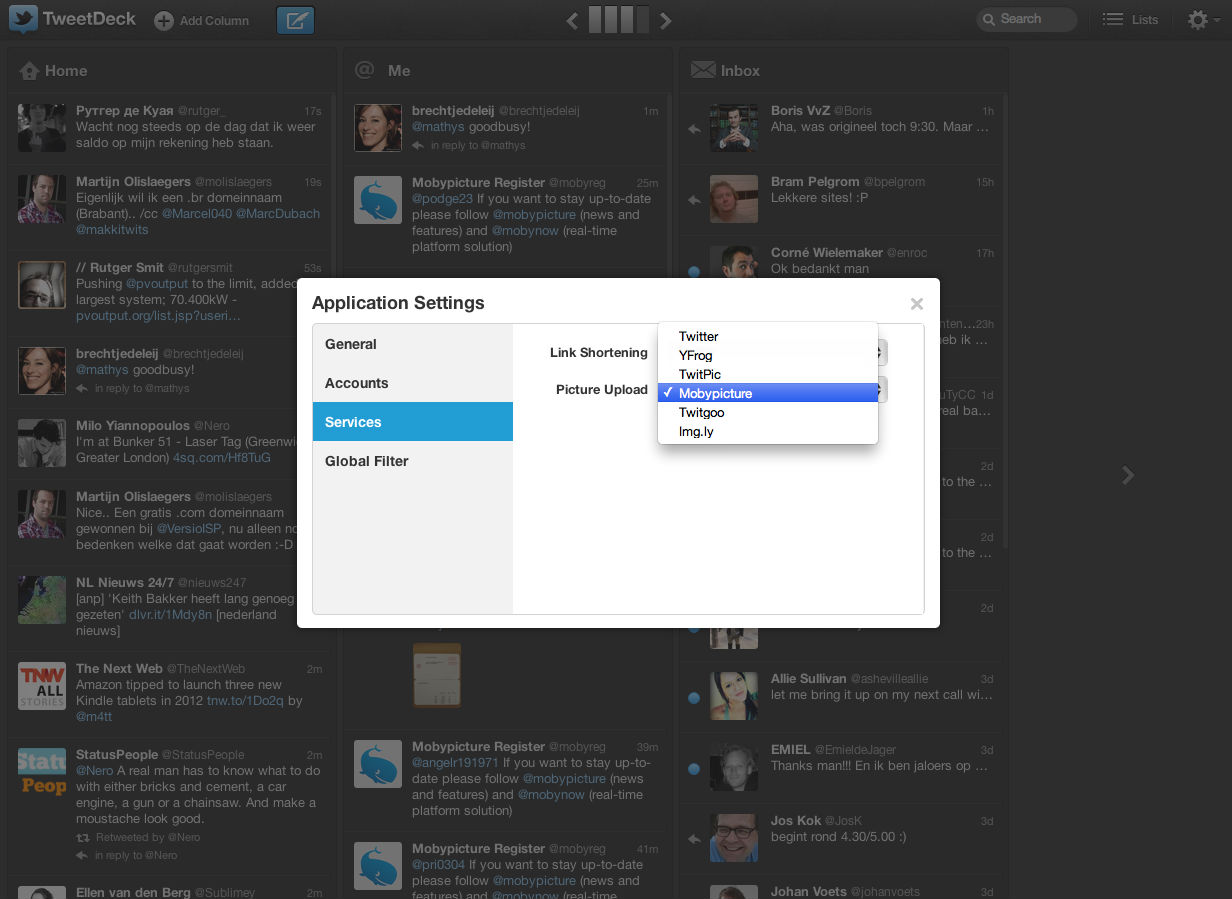Click the Add Column plus icon
The height and width of the screenshot is (899, 1232).
[164, 21]
